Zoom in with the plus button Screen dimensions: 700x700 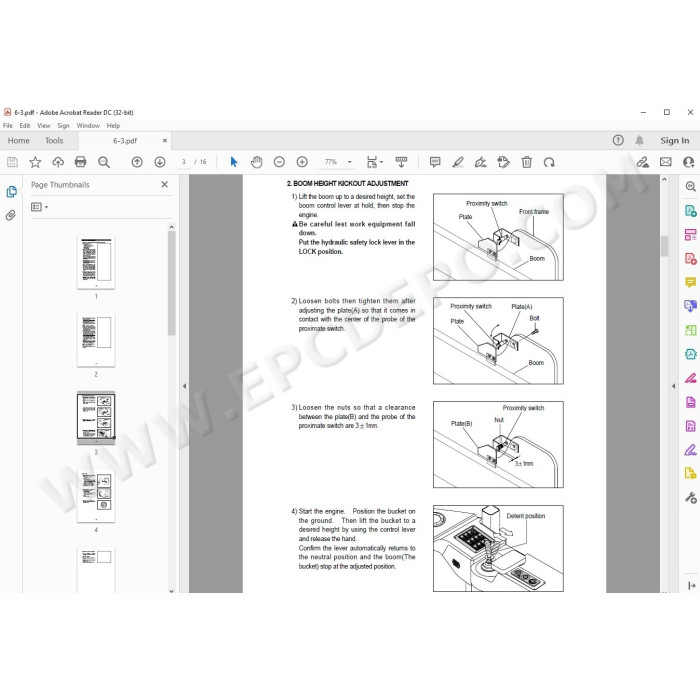(x=302, y=162)
